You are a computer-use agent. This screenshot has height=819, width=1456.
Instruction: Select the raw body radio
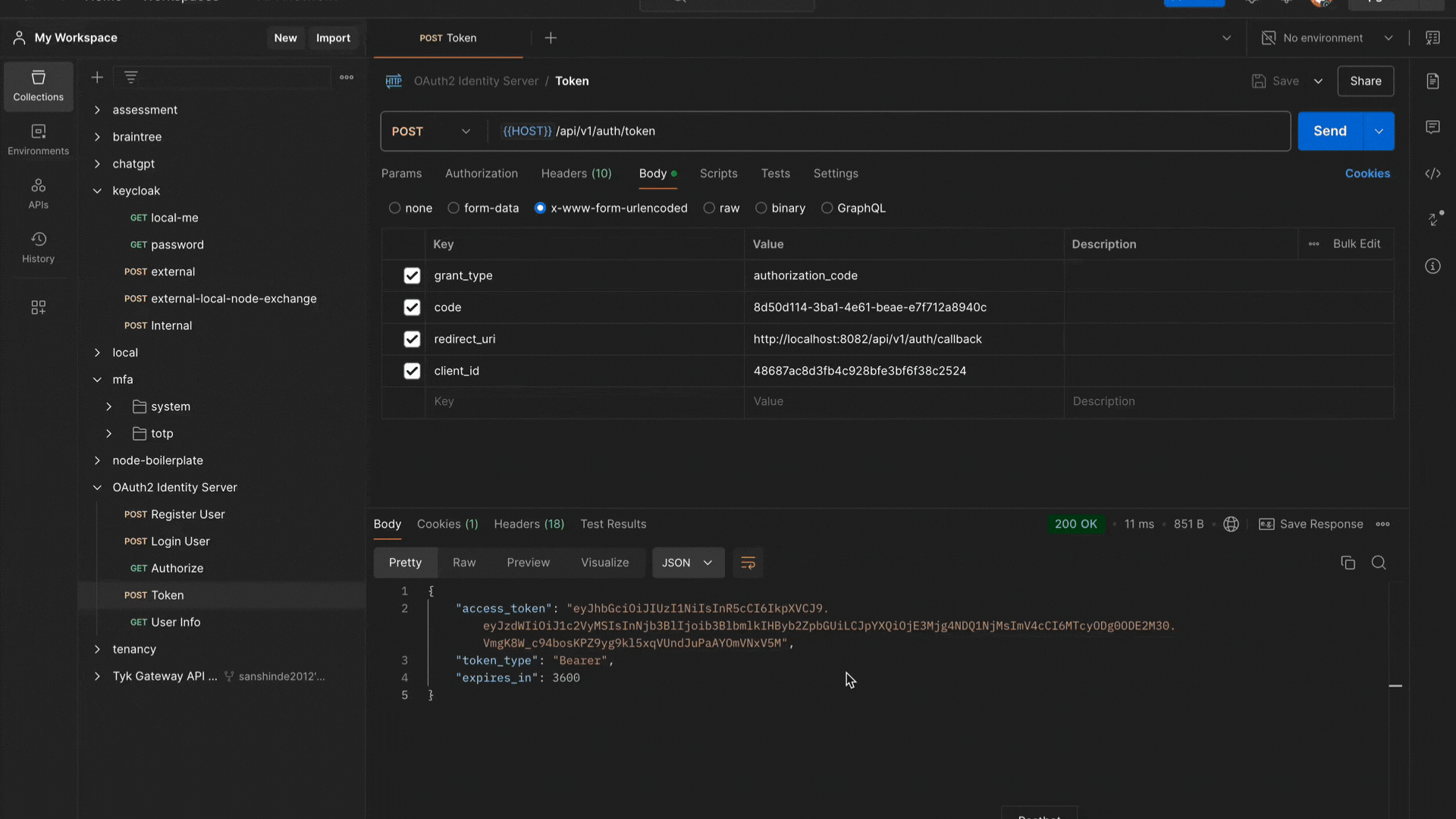(x=709, y=208)
